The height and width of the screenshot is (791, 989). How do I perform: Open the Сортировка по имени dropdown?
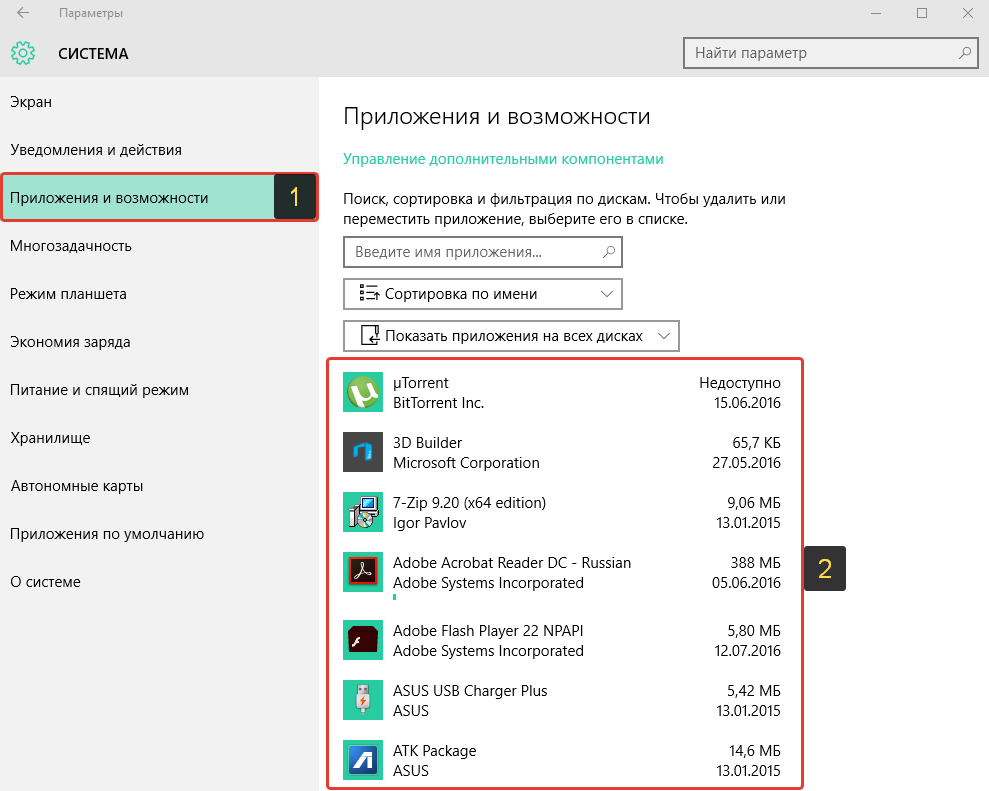pos(483,294)
